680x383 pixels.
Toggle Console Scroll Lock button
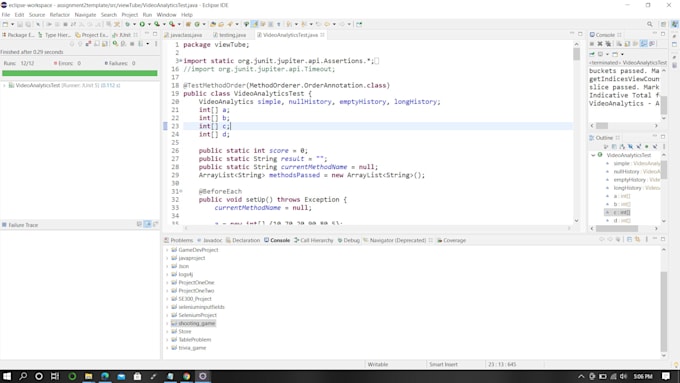point(627,44)
